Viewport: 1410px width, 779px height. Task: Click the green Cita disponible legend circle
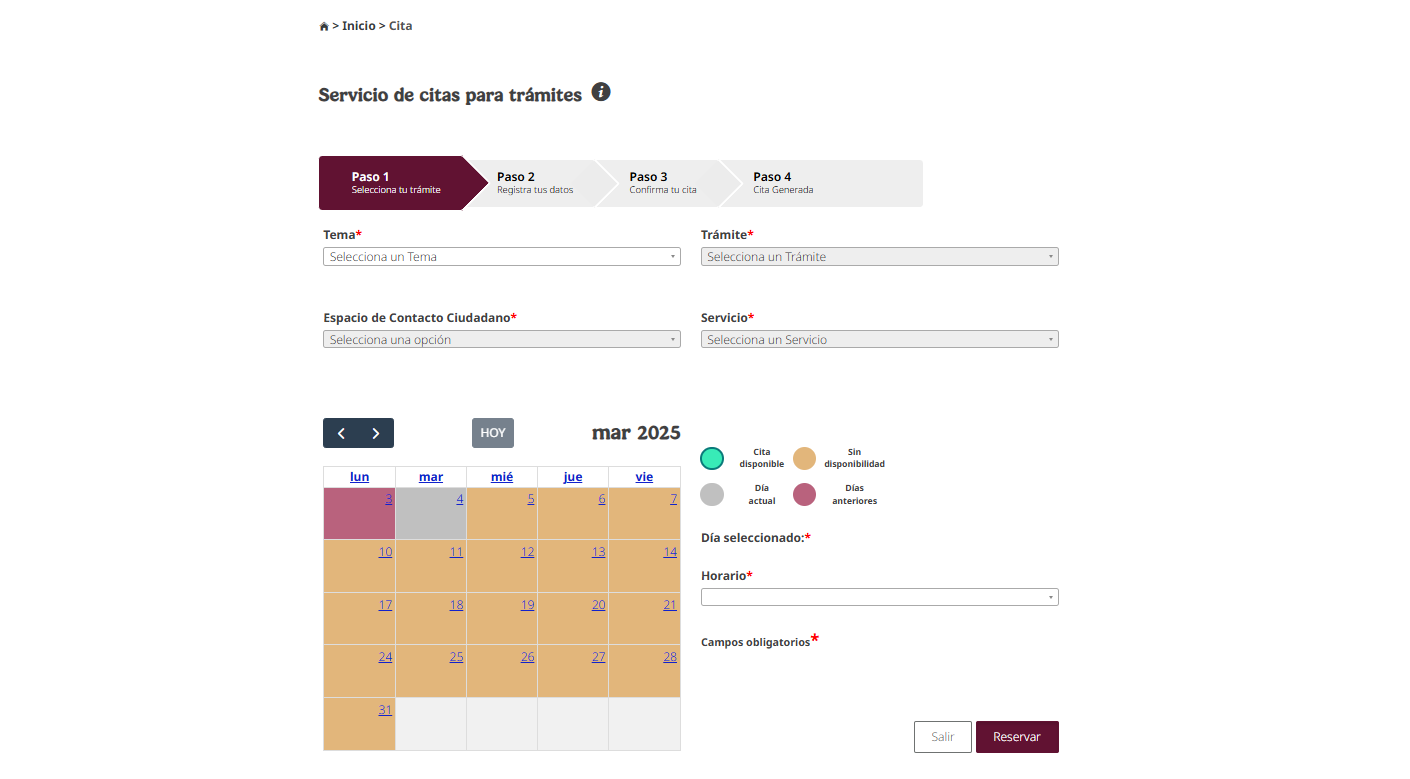pos(712,458)
